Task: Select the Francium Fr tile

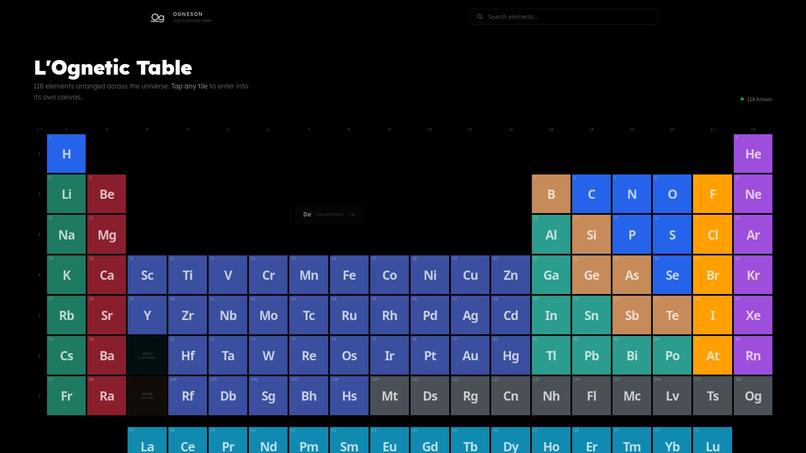Action: pos(66,396)
